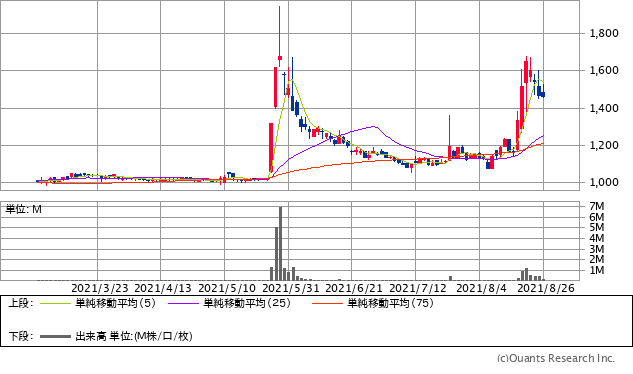
Task: Click the 1,000 price axis label
Action: [x=604, y=183]
